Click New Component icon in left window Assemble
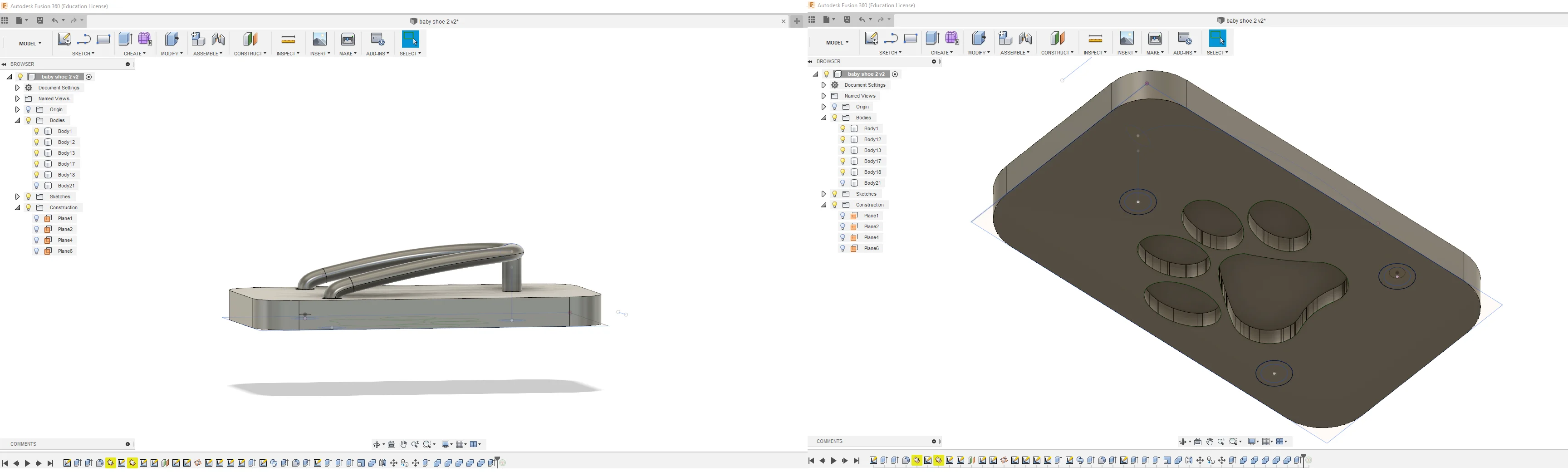Screen dimensions: 1568x472 click(198, 39)
